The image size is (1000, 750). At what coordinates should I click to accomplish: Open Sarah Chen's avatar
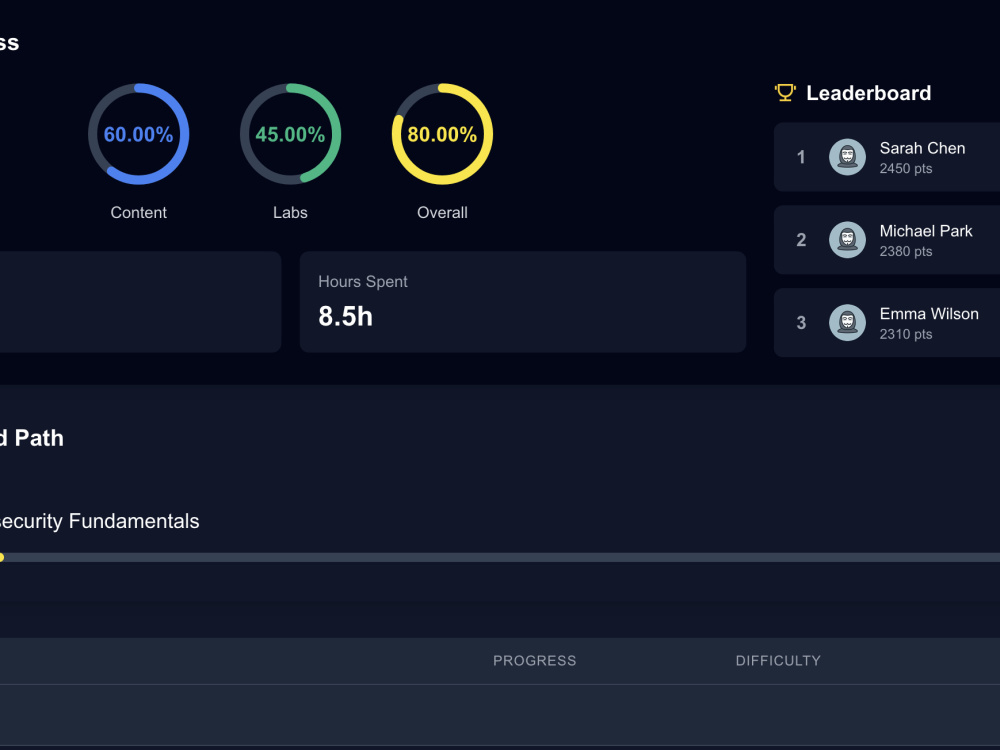(x=847, y=157)
